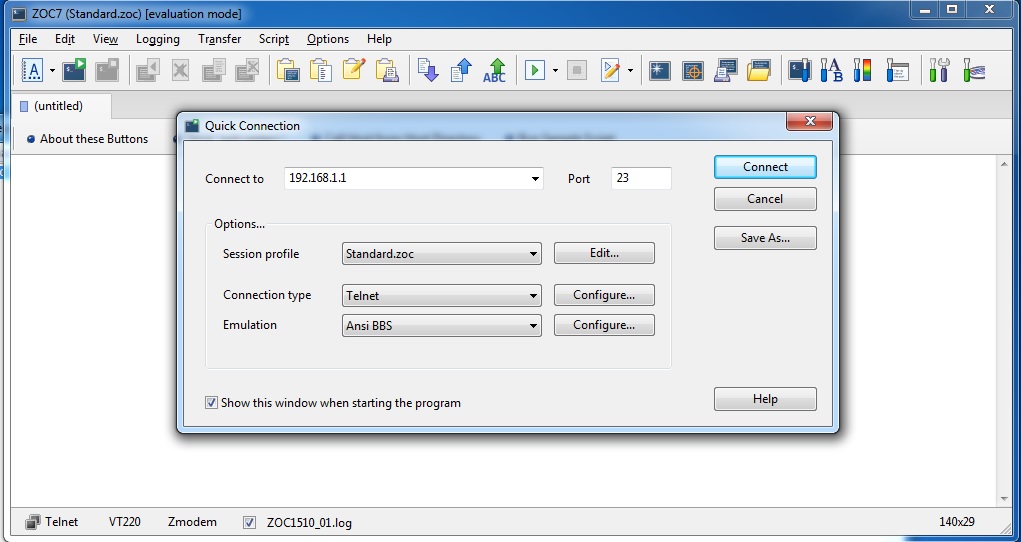Click the Help button in the dialog
The height and width of the screenshot is (542, 1021).
click(765, 399)
